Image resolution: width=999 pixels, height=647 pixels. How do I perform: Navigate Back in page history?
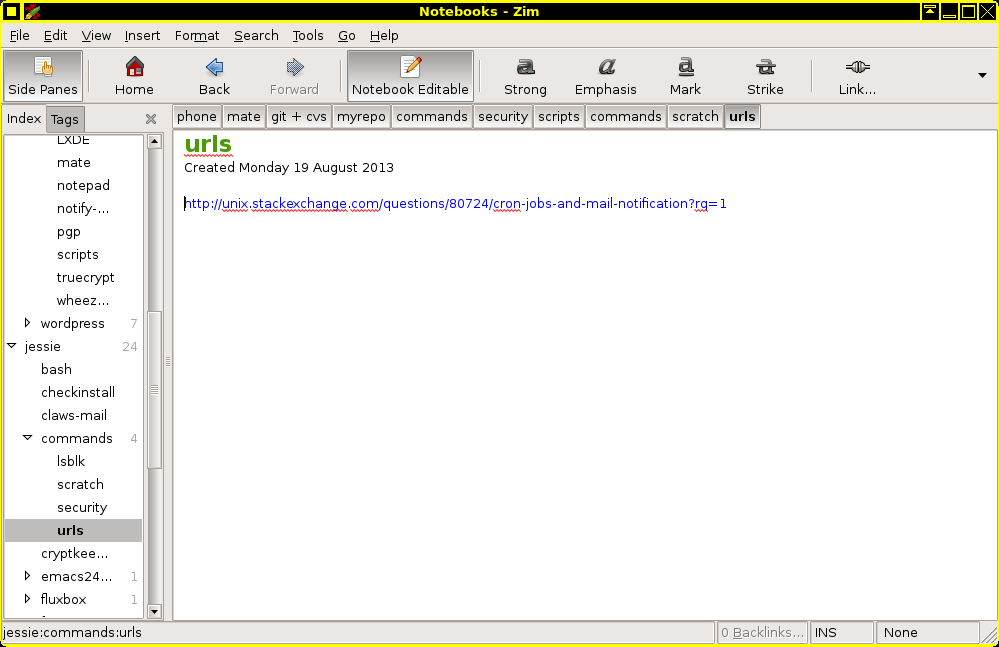click(x=214, y=76)
